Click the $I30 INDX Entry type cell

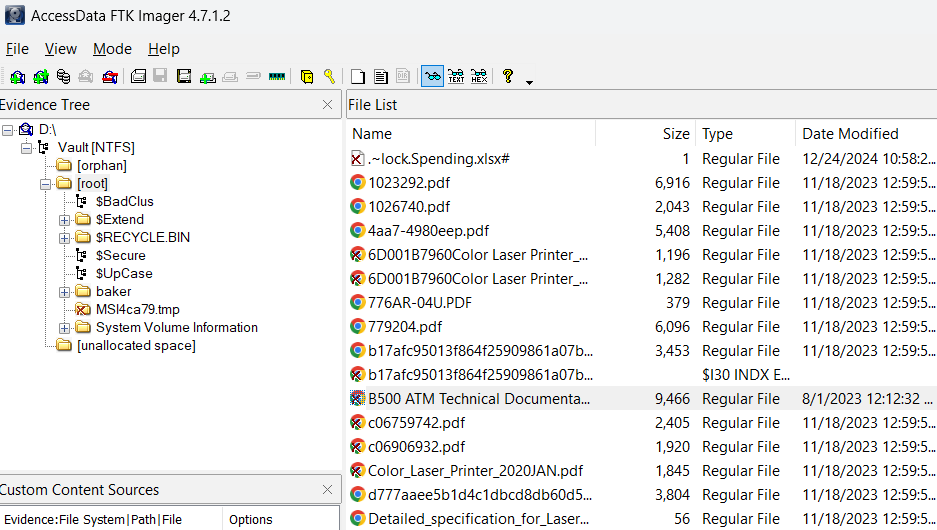pos(746,375)
